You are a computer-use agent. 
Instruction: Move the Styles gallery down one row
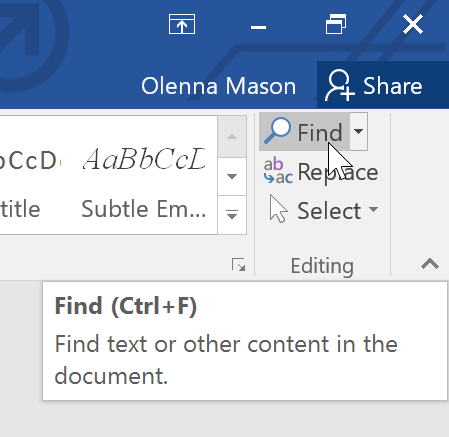[232, 176]
